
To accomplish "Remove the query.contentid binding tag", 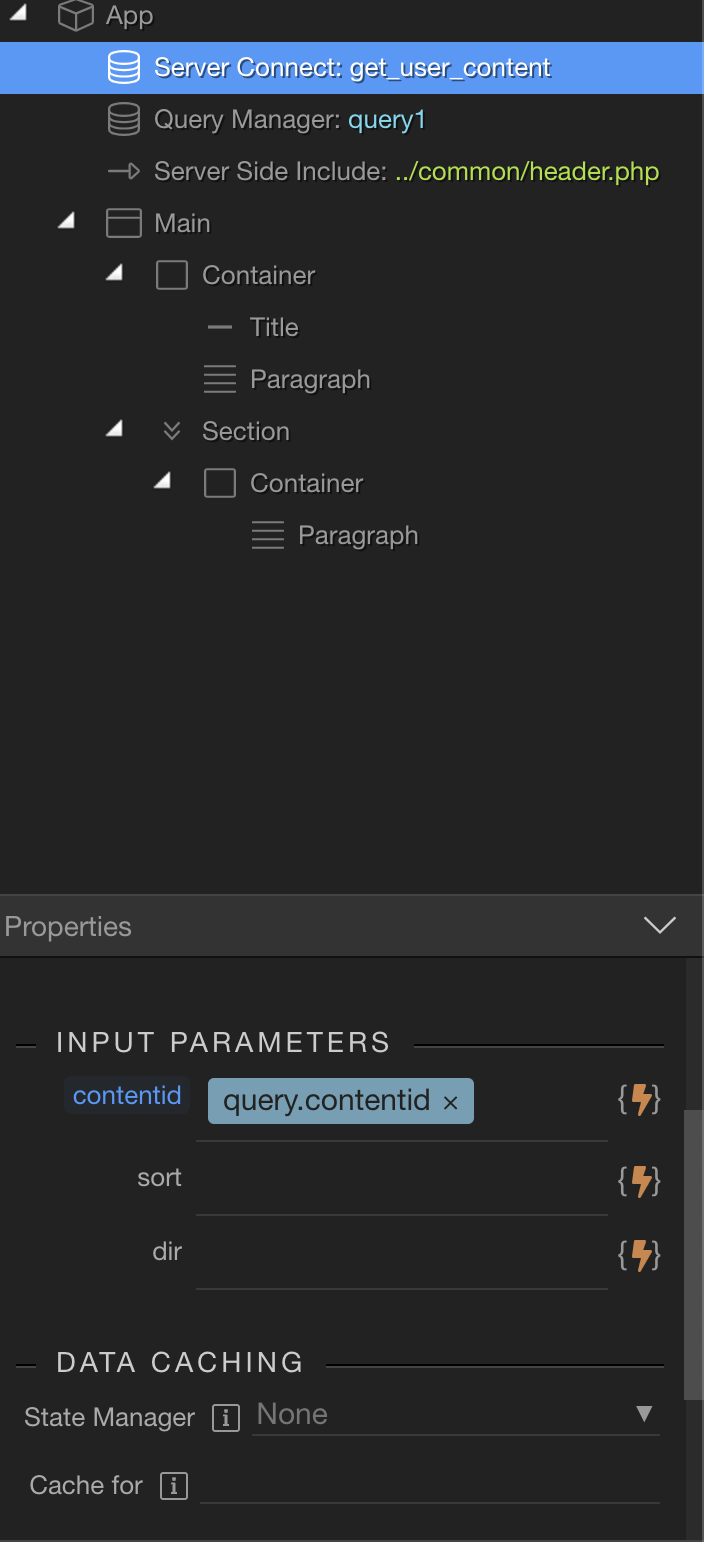I will tap(450, 1103).
